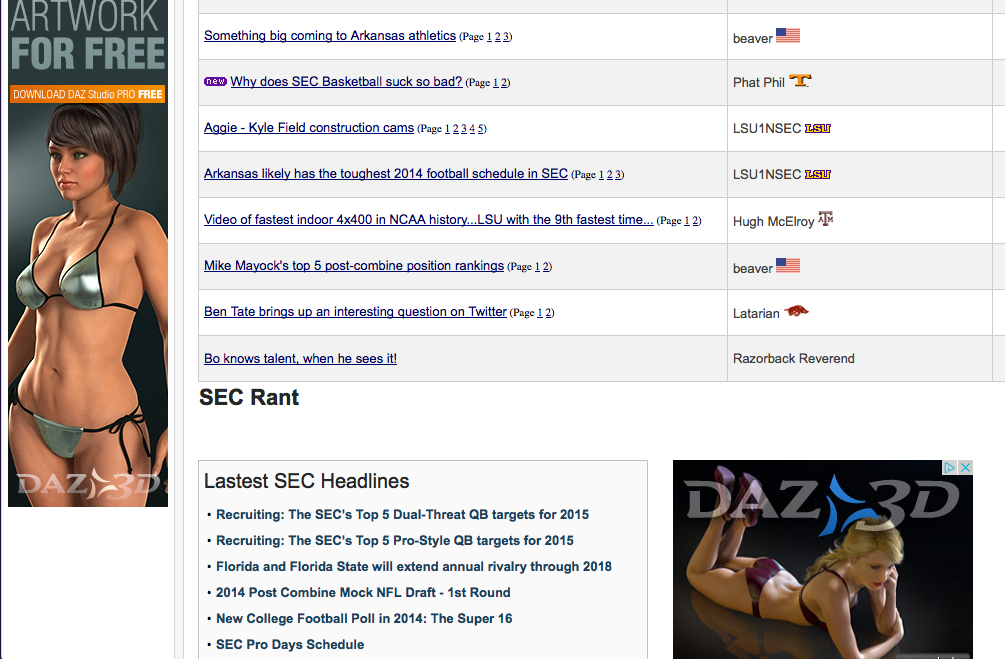Open the 'SEC Pro Days Schedule' headline

[290, 644]
